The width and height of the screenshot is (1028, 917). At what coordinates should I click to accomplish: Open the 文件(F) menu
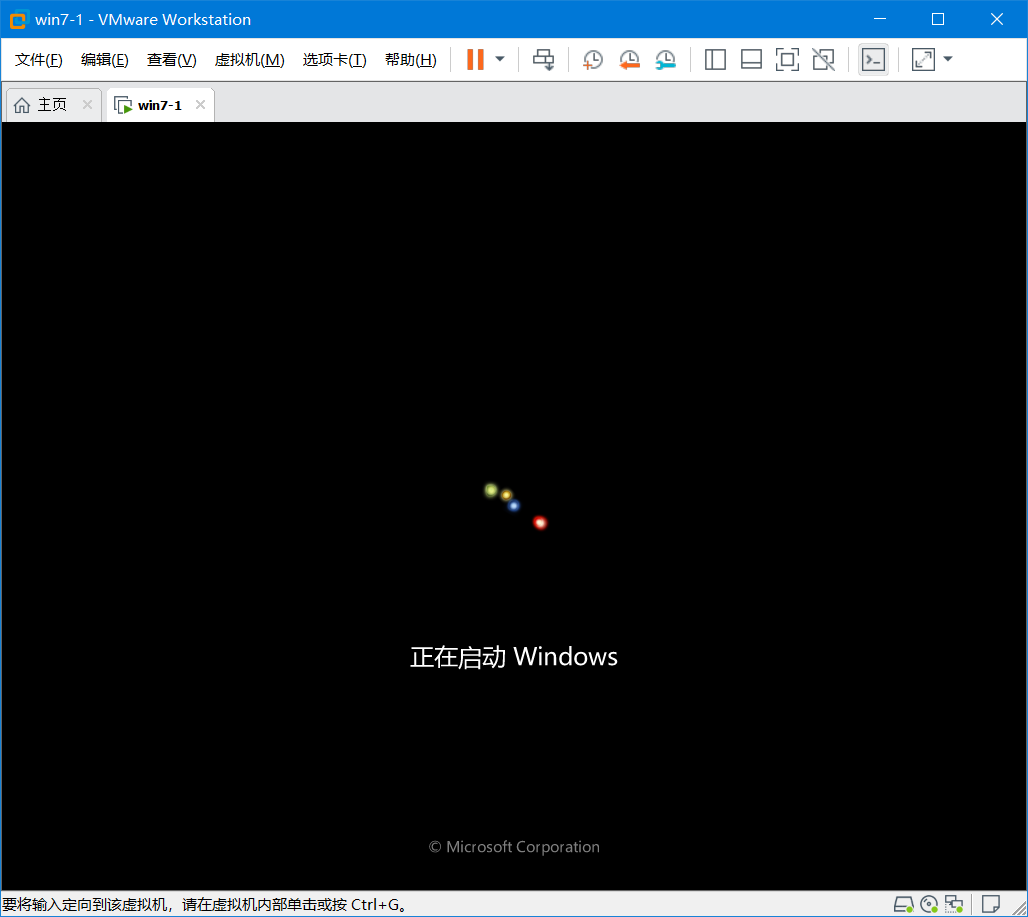tap(39, 60)
